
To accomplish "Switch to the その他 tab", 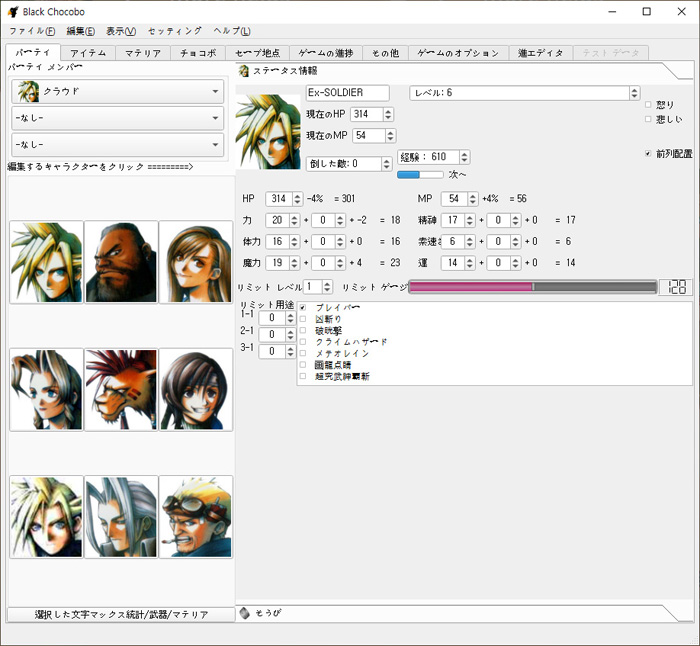I will click(386, 53).
